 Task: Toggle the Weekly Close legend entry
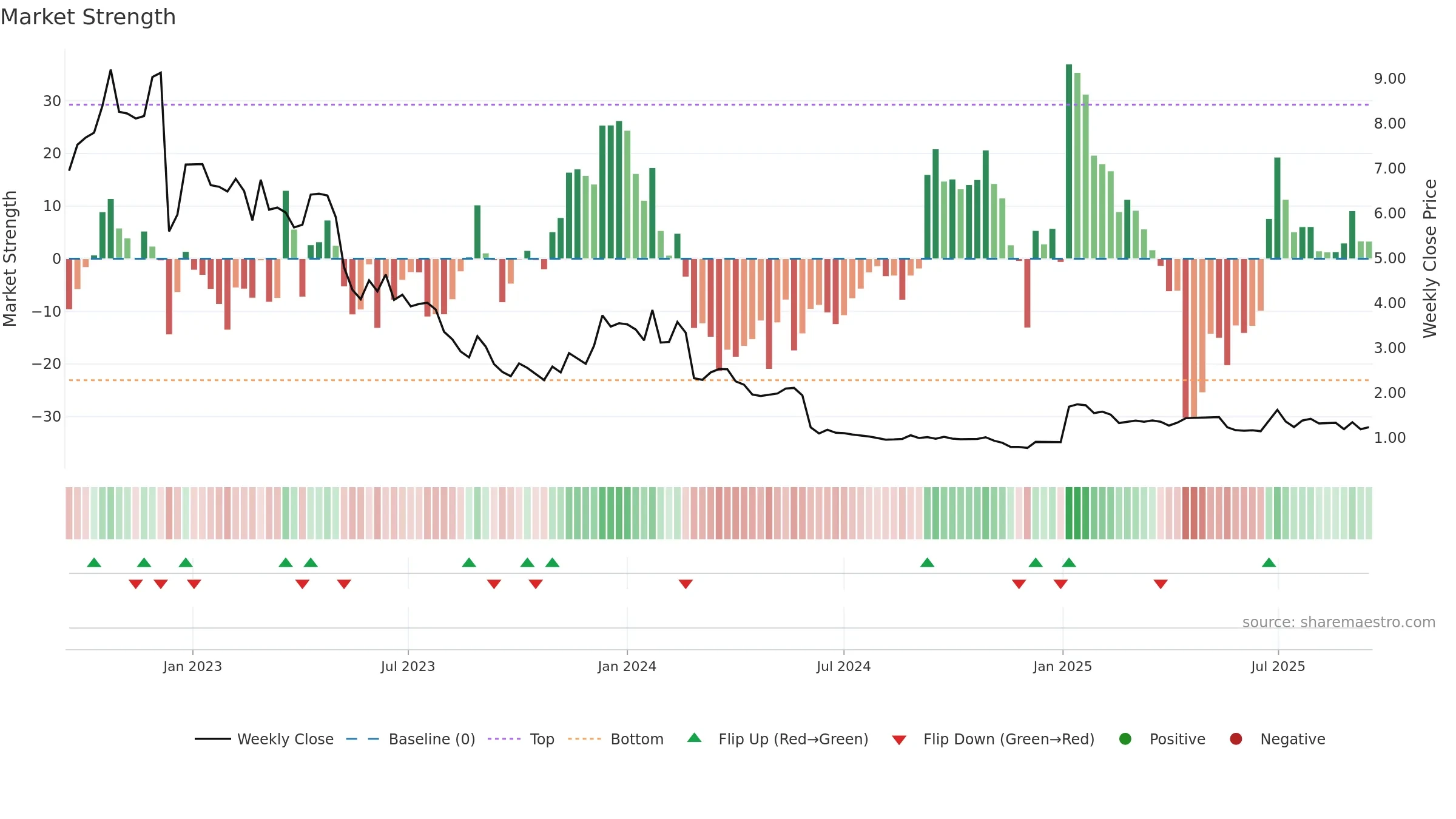[264, 739]
